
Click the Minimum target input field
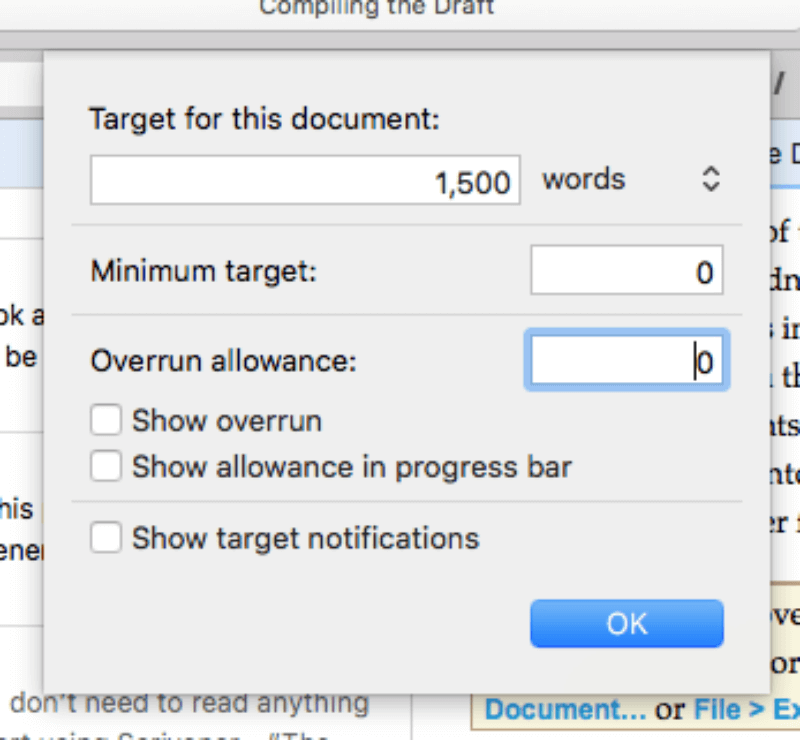(x=627, y=270)
